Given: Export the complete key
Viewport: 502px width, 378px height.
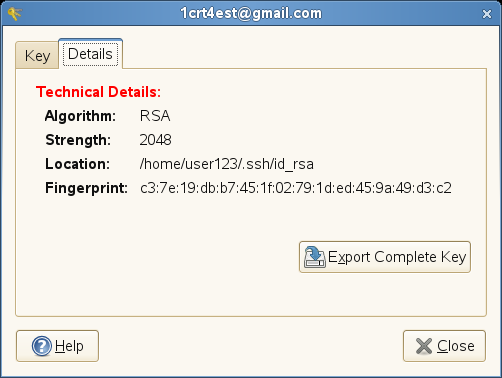Looking at the screenshot, I should pos(385,257).
